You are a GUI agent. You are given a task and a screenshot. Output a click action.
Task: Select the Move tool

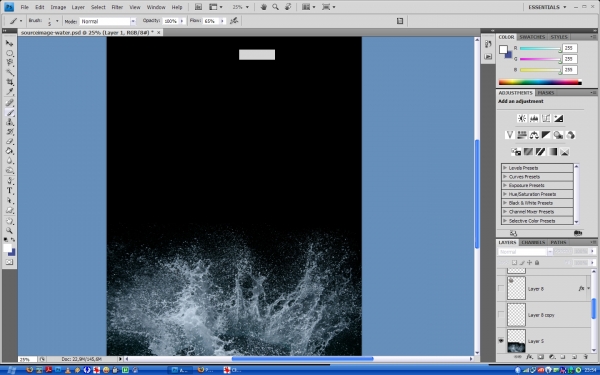coord(9,43)
